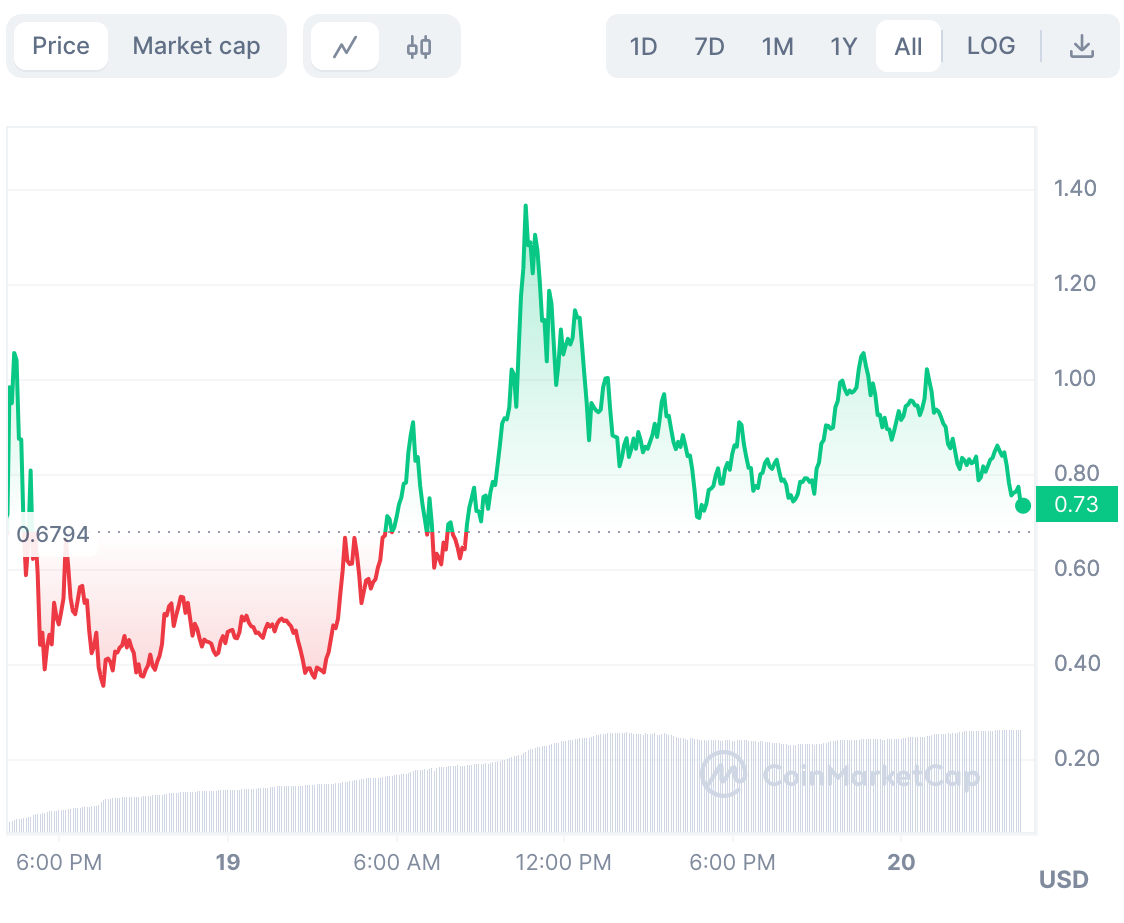This screenshot has width=1124, height=923.
Task: Choose the All time range
Action: [908, 47]
